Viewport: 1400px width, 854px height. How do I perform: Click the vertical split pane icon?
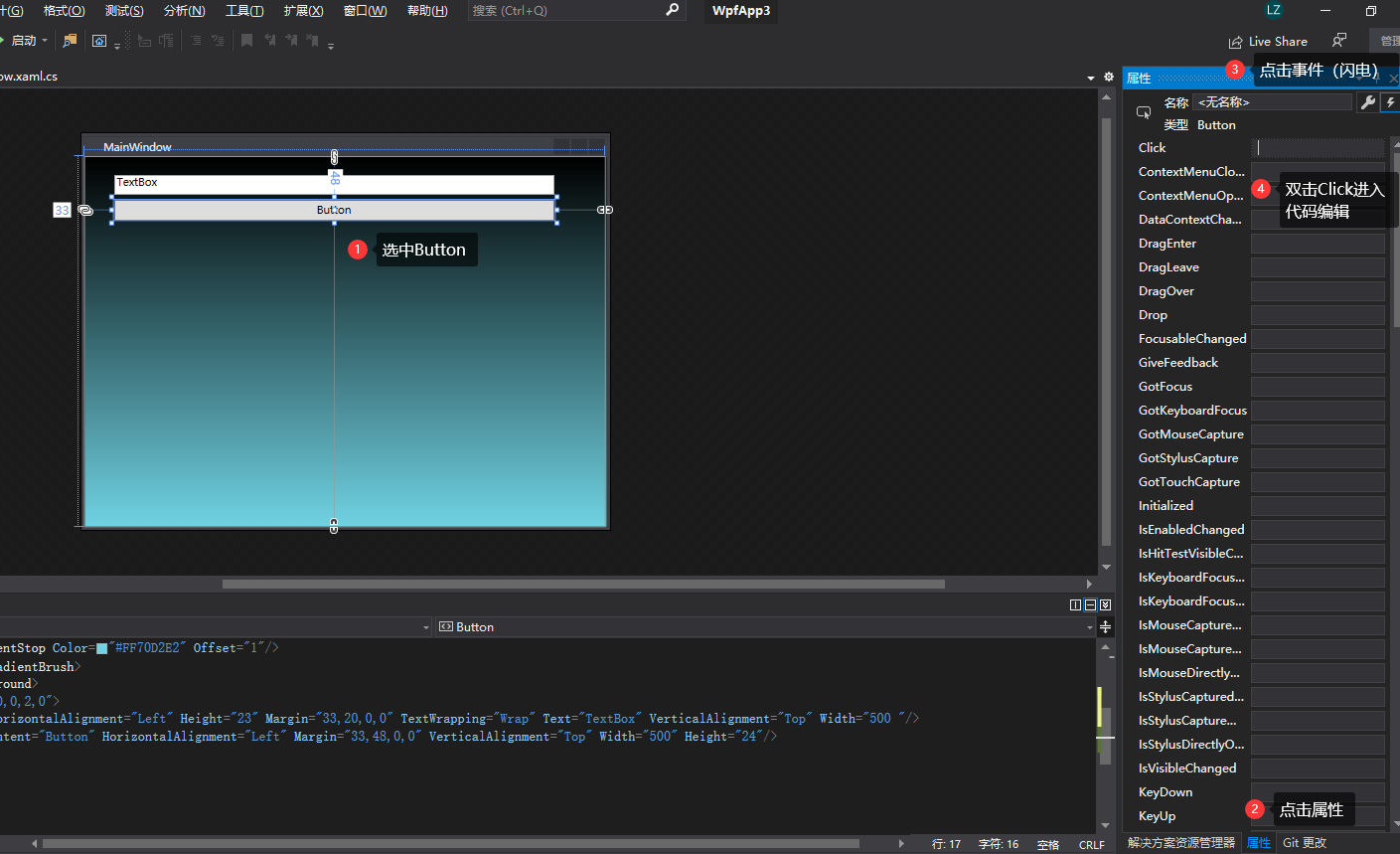pyautogui.click(x=1075, y=604)
